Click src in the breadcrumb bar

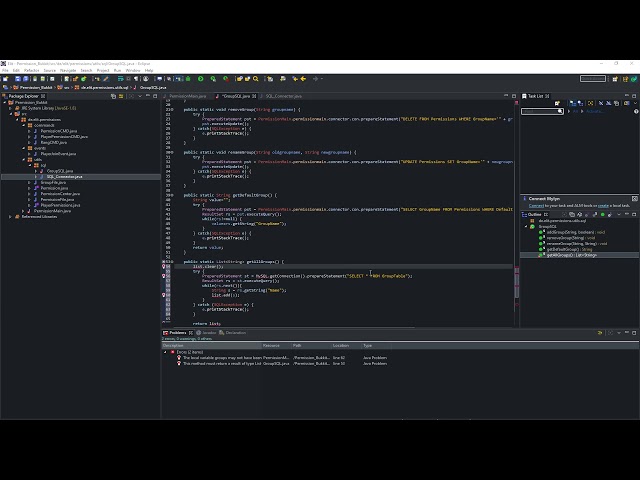pos(66,87)
